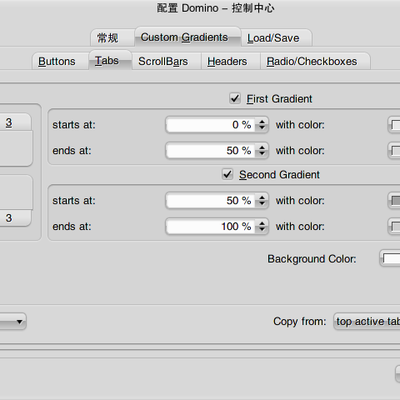The image size is (400, 400).
Task: Open the bottom-left combo box arrow
Action: (19, 322)
